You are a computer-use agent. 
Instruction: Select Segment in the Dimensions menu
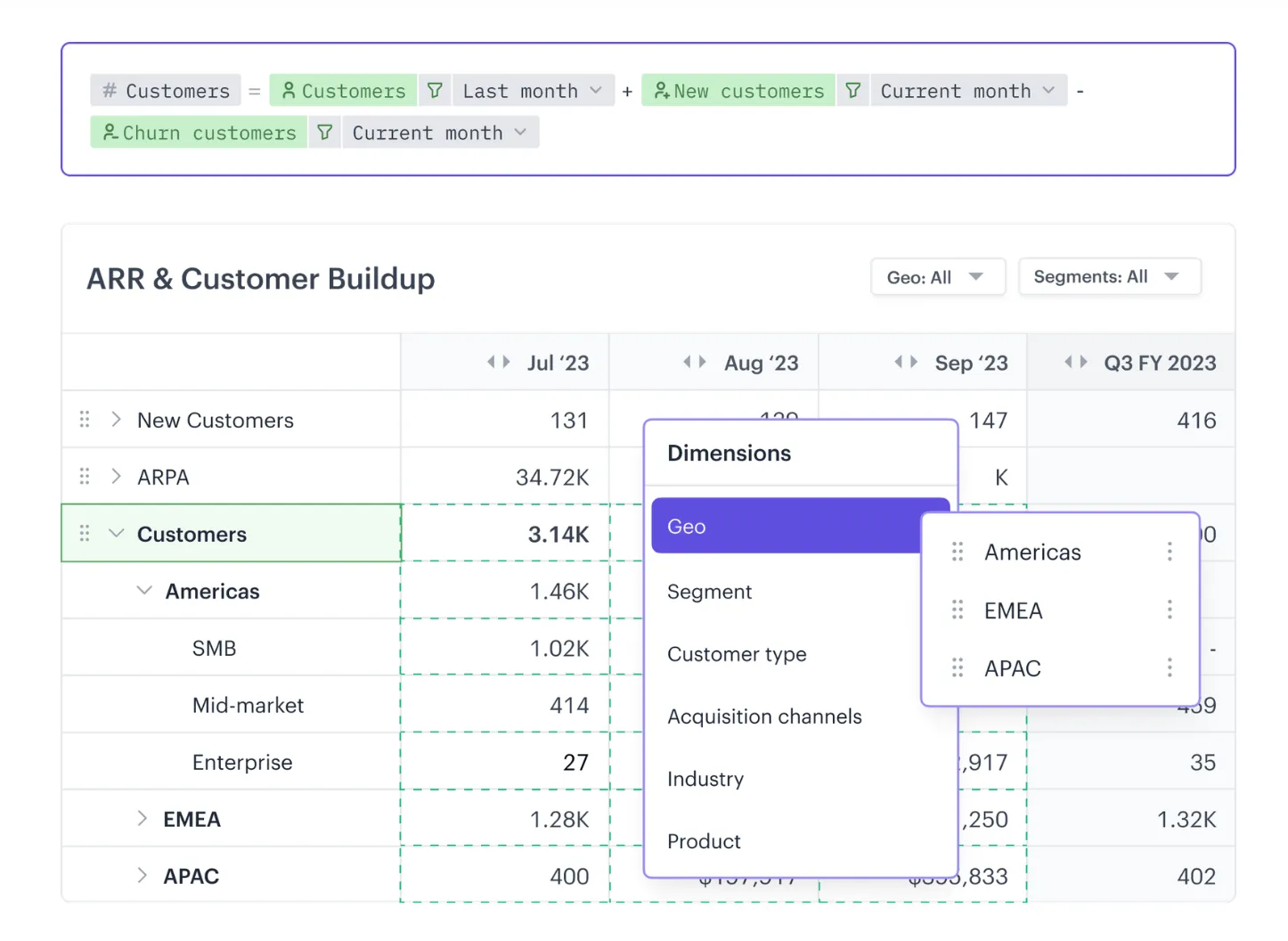pos(709,592)
